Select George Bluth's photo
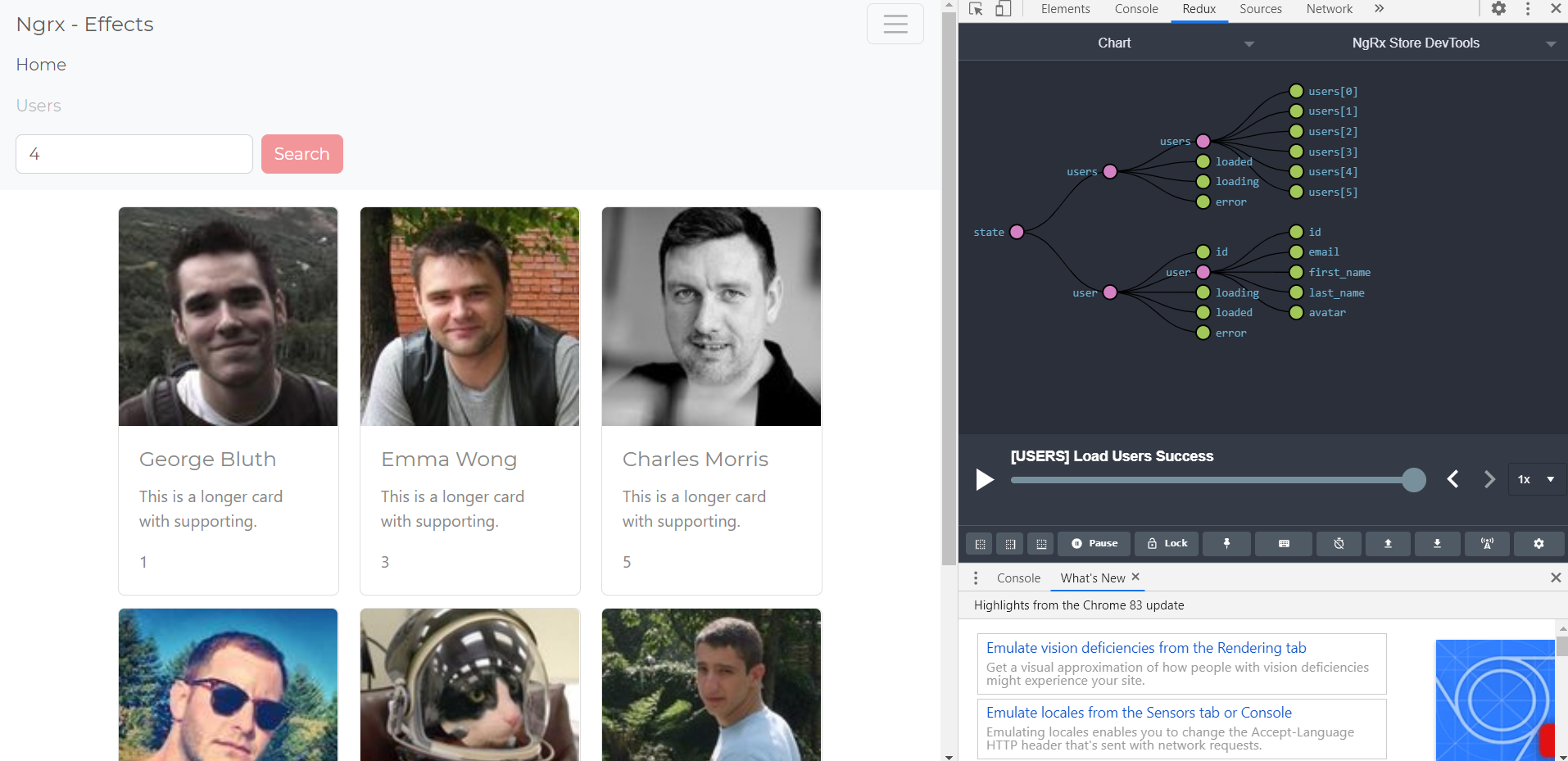 228,316
